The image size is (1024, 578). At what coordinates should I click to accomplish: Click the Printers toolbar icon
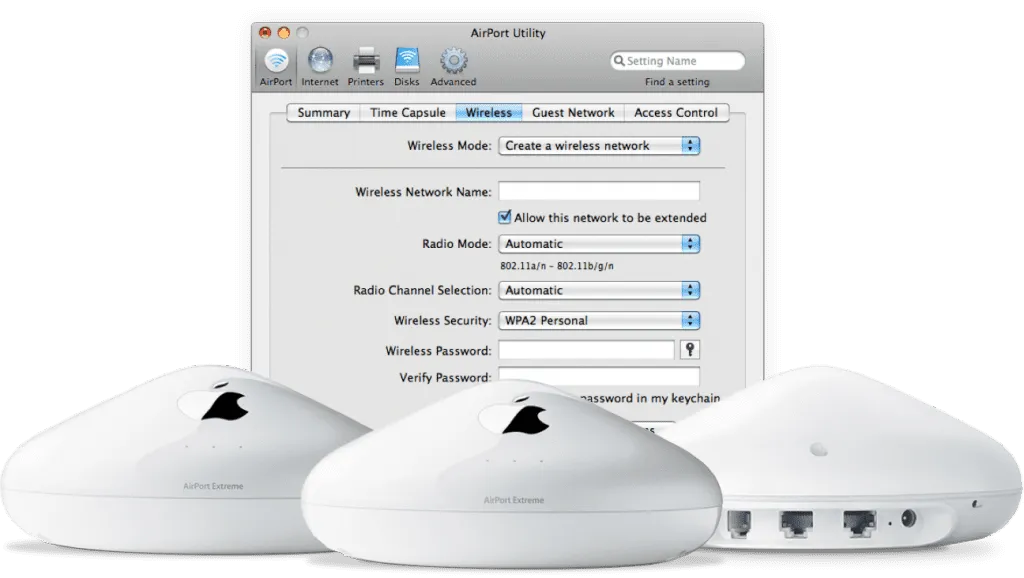365,63
